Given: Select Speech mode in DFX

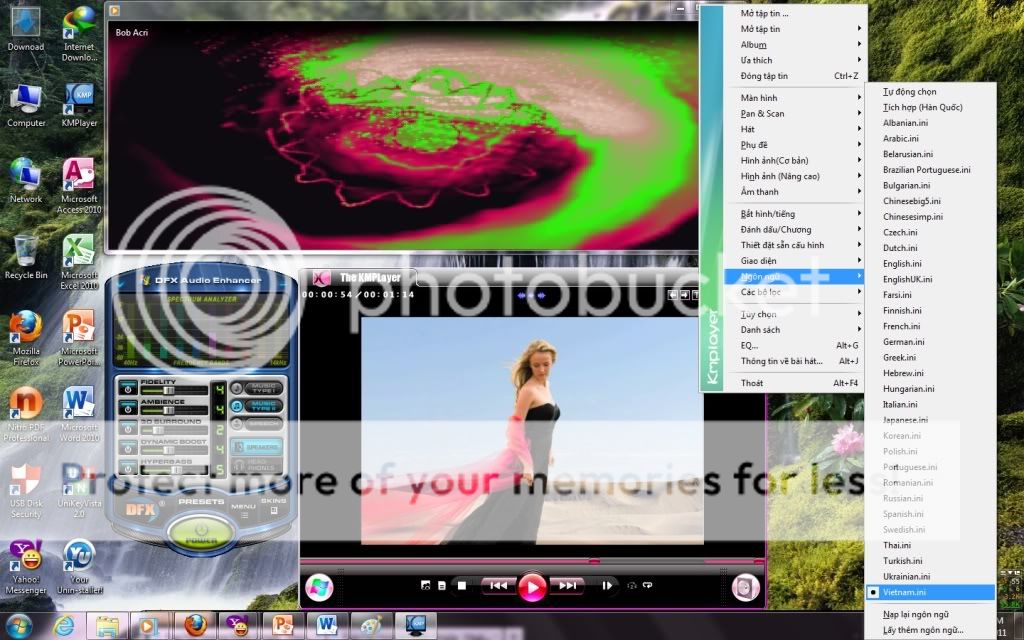Looking at the screenshot, I should [256, 424].
